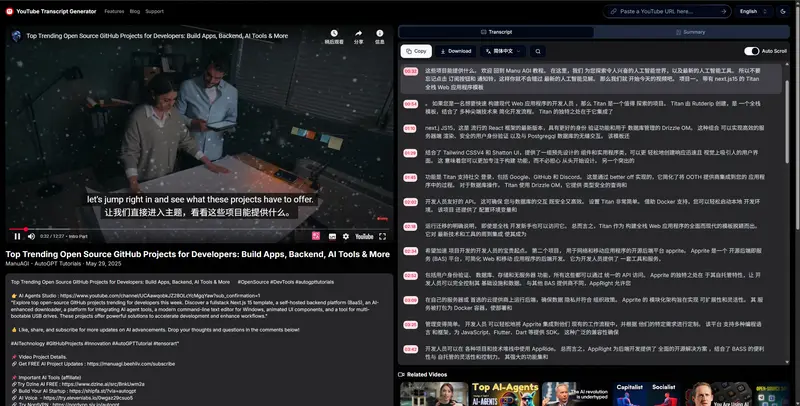Switch to the Summary tab

[x=691, y=32]
